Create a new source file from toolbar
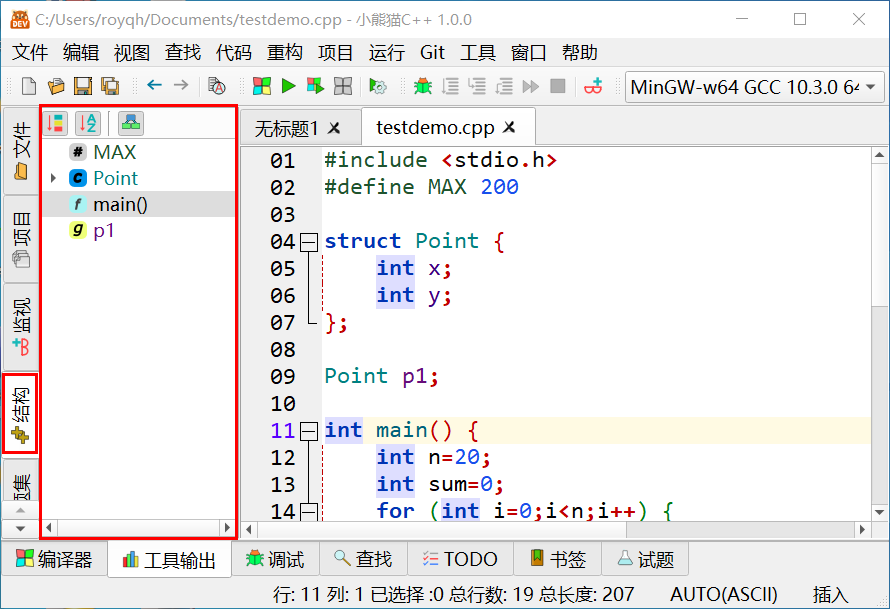 pos(28,86)
